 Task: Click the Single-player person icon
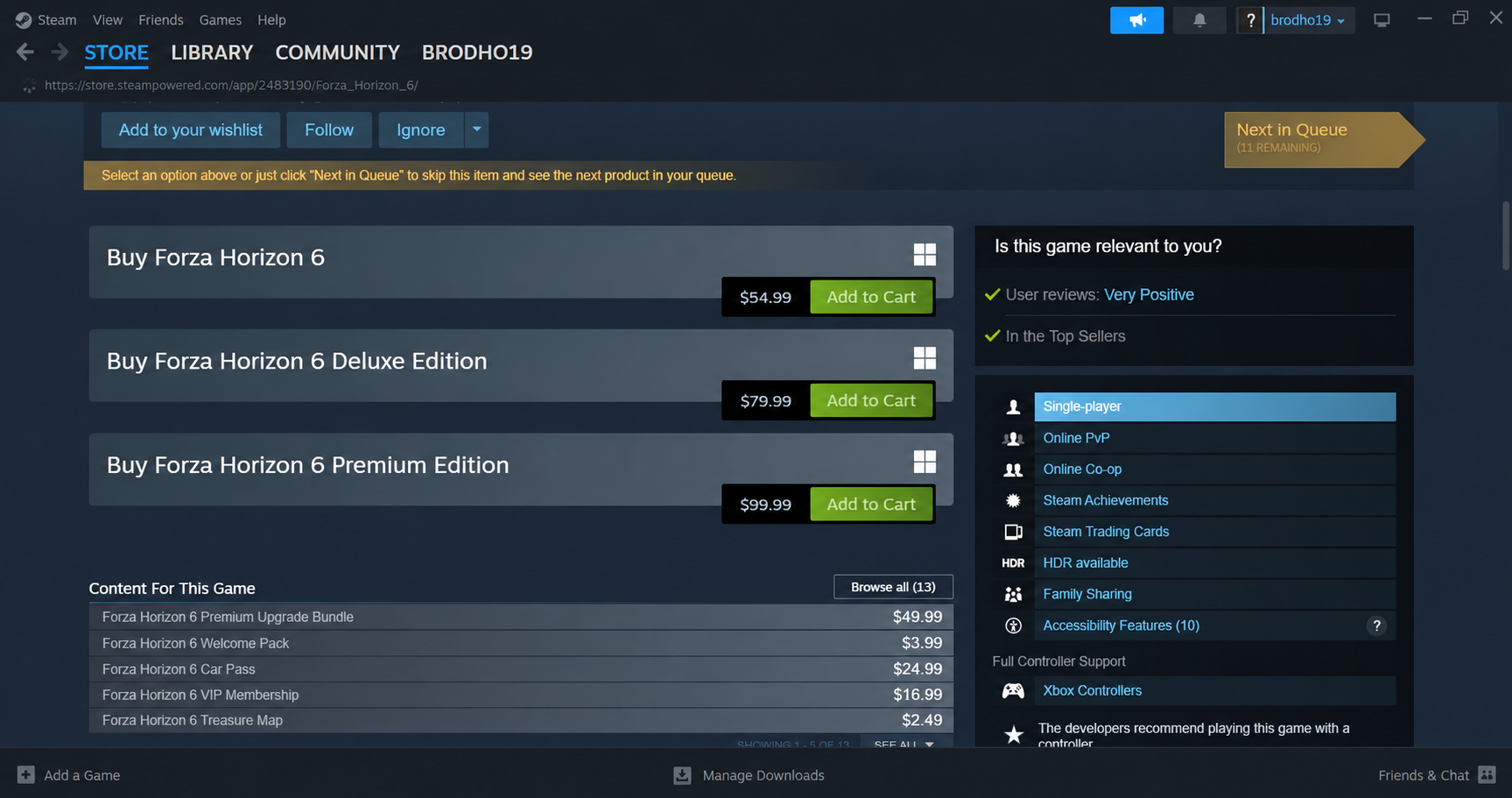tap(1013, 406)
